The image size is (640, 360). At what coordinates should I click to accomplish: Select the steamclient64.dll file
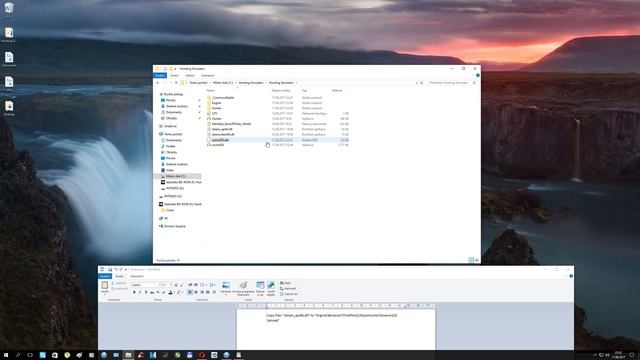point(223,134)
